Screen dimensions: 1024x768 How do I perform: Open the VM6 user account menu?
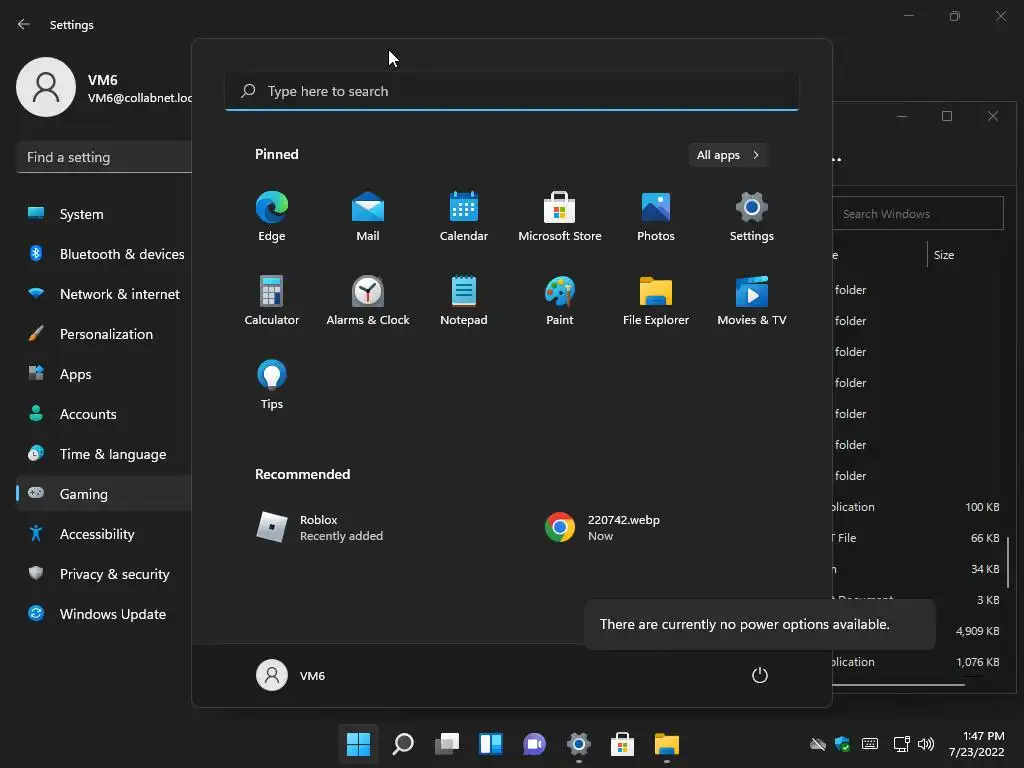(291, 675)
